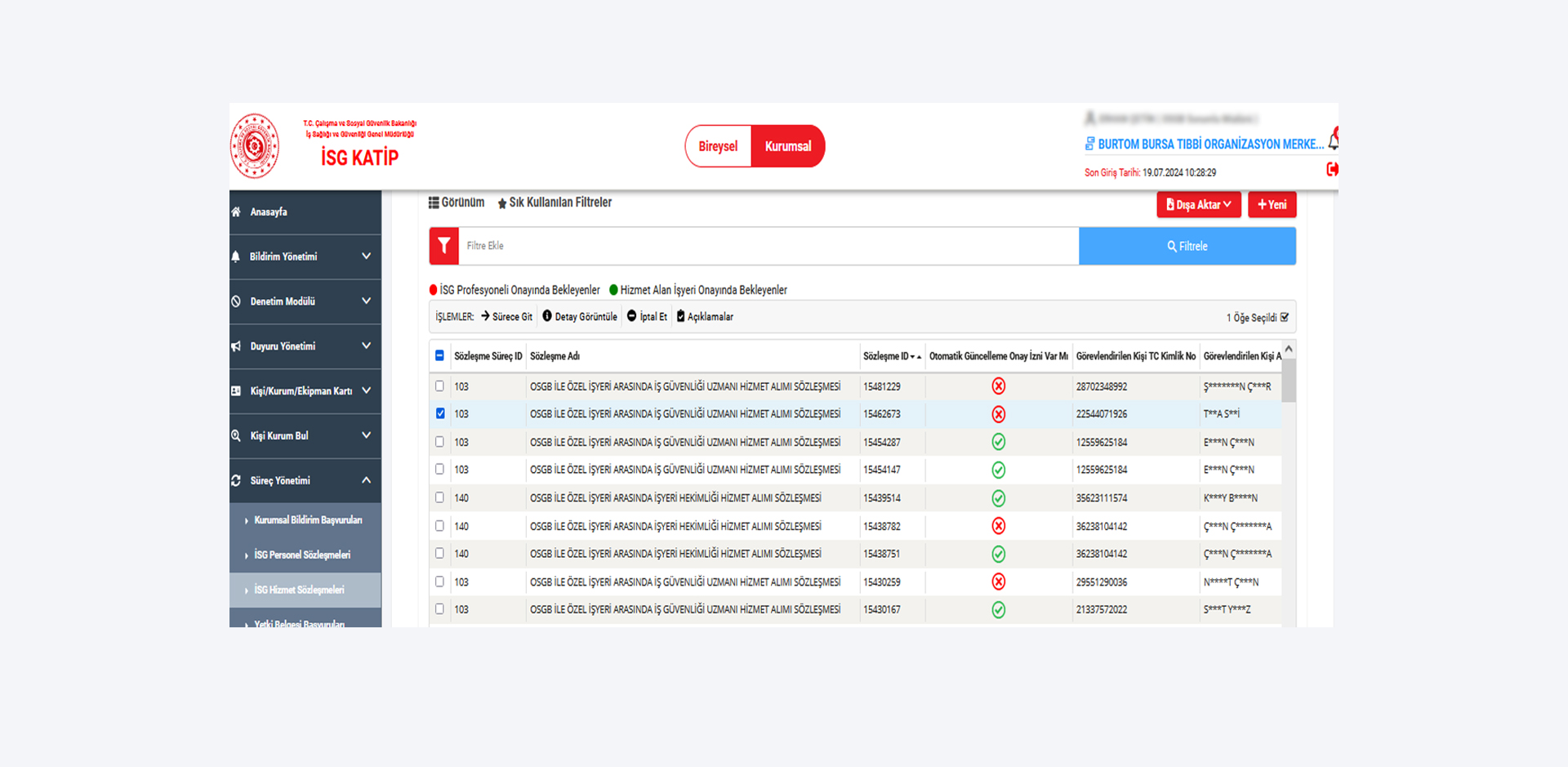Check the row for contract 15454147
Viewport: 1568px width, 767px height.
click(439, 469)
